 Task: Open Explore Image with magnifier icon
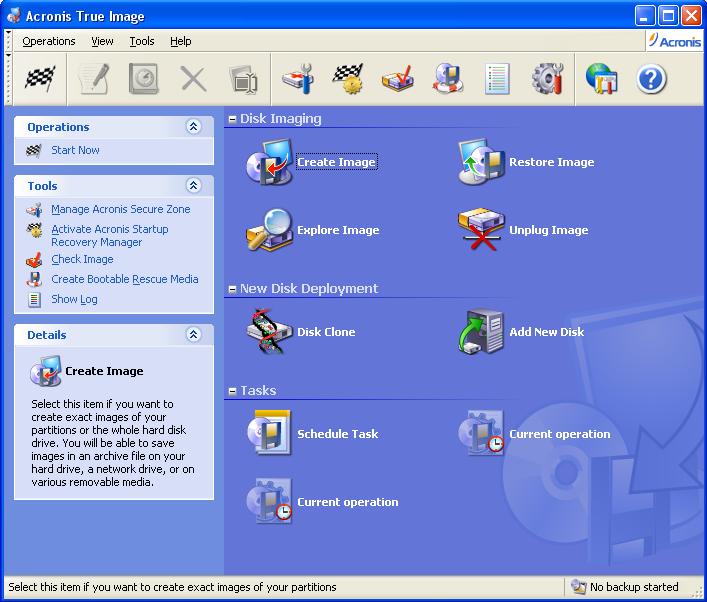click(x=313, y=230)
